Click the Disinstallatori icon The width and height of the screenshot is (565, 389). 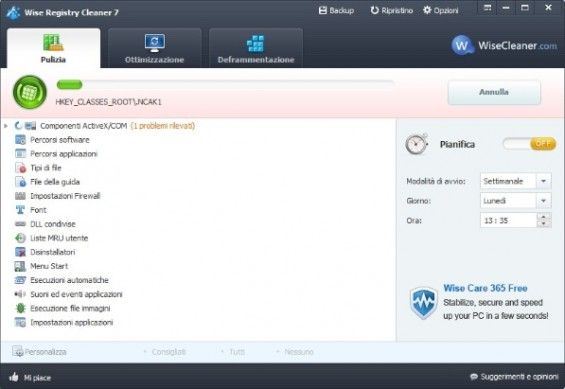[x=20, y=252]
